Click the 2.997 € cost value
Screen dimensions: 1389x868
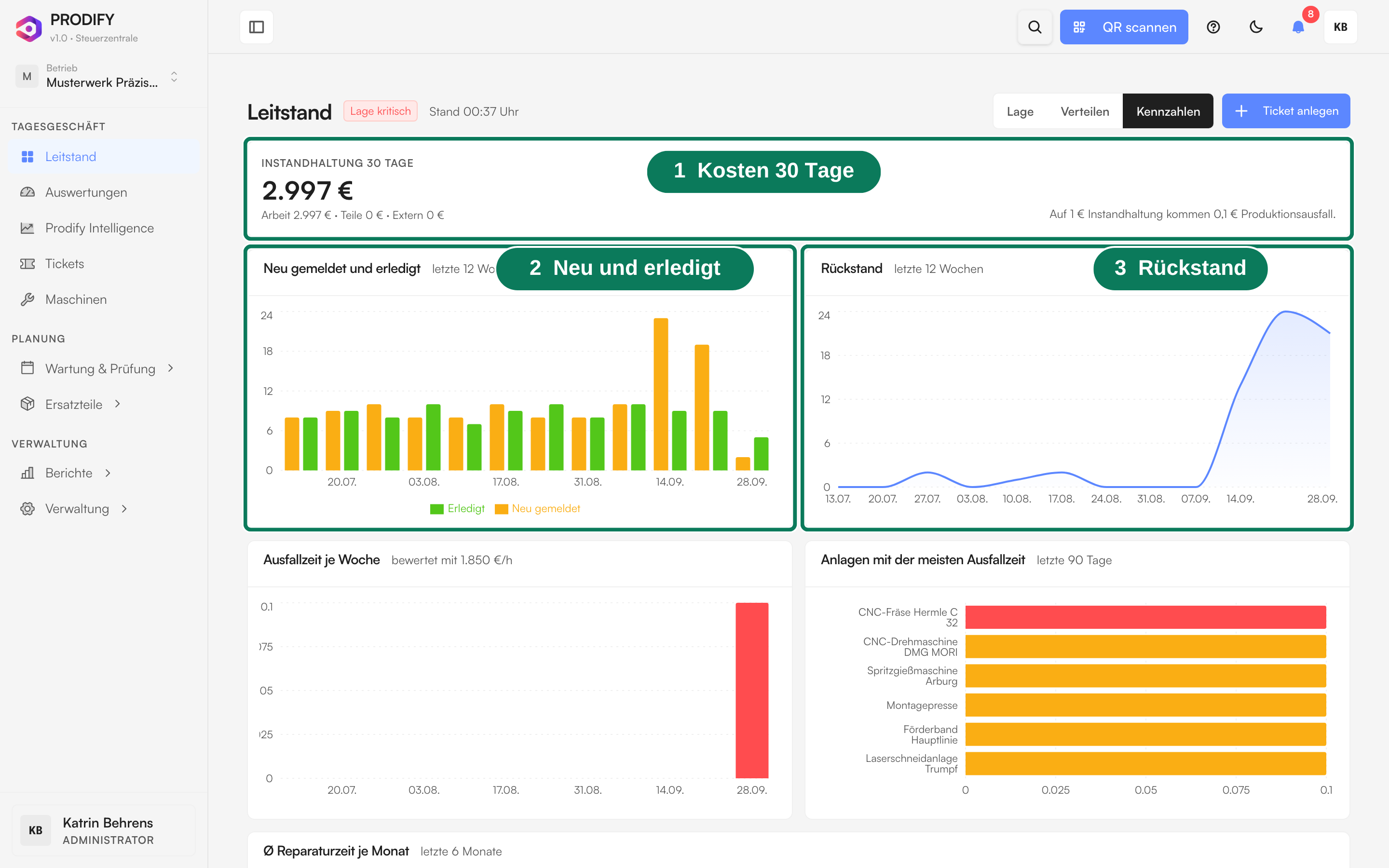pyautogui.click(x=308, y=191)
